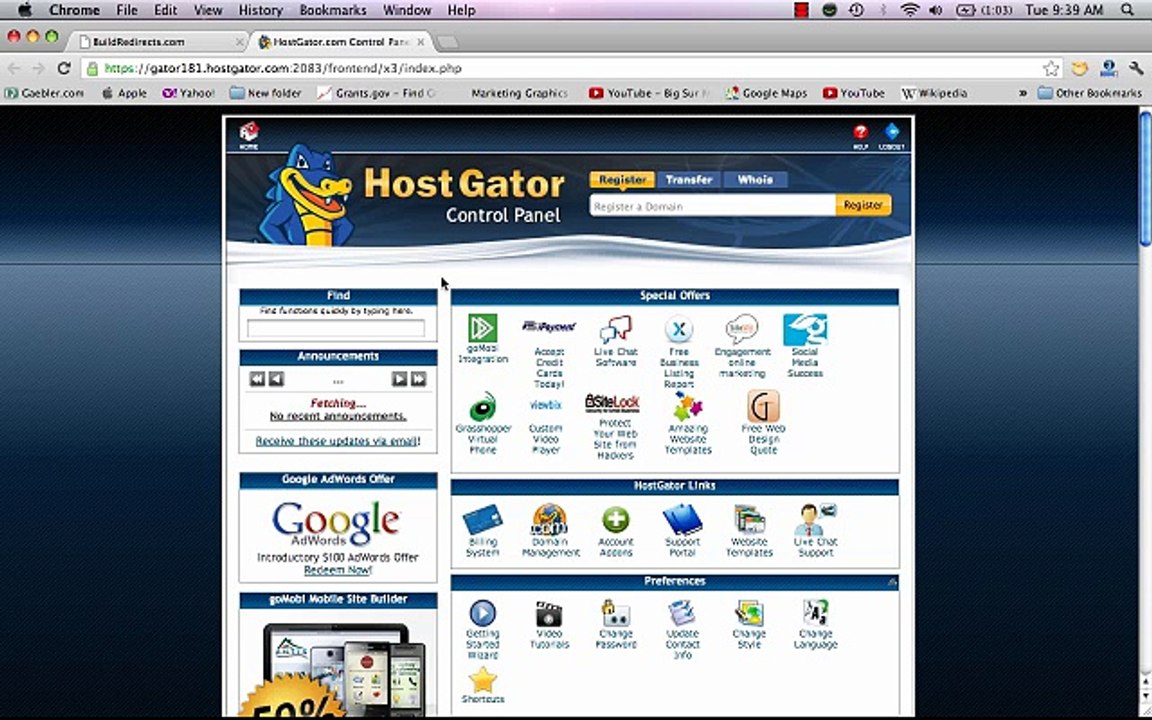Open the History menu
The height and width of the screenshot is (720, 1152).
[x=260, y=10]
